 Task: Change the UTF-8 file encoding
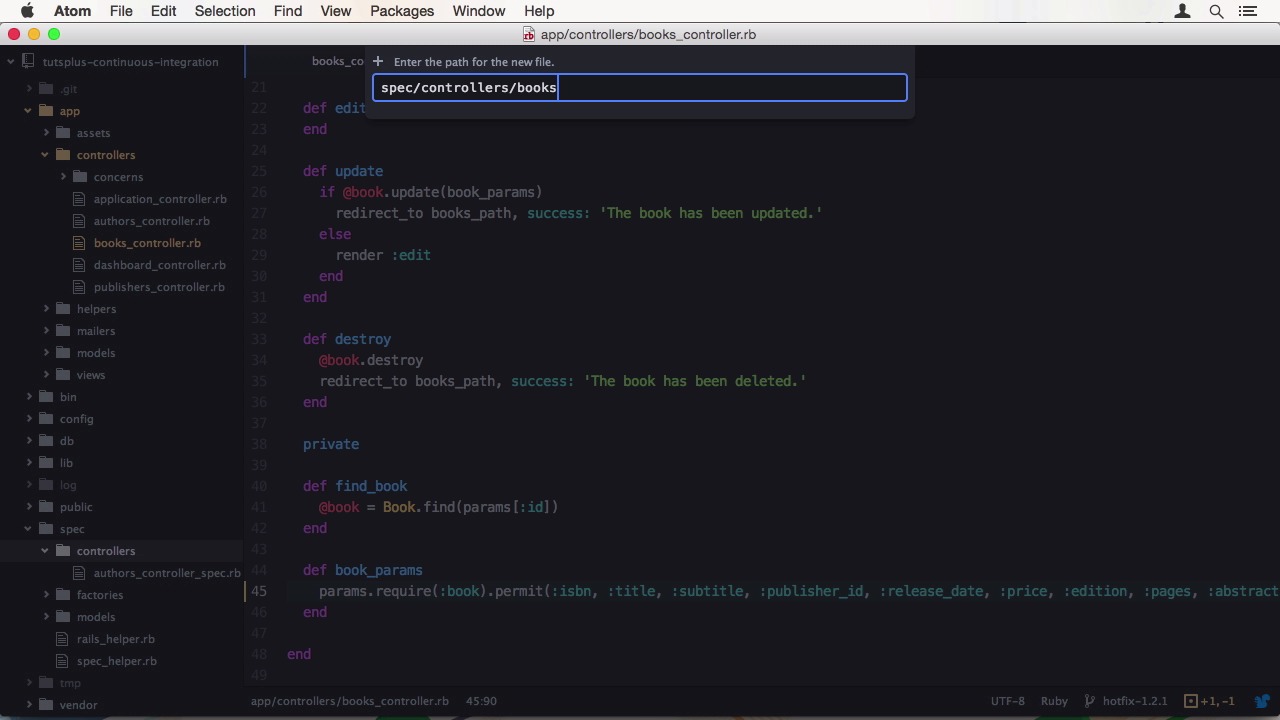point(1007,701)
